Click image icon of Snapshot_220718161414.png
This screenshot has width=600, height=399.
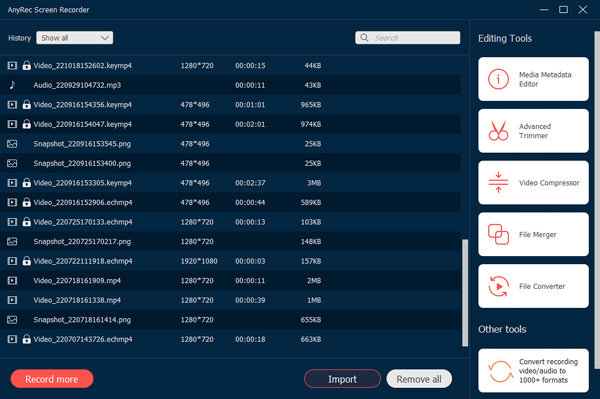(x=12, y=319)
